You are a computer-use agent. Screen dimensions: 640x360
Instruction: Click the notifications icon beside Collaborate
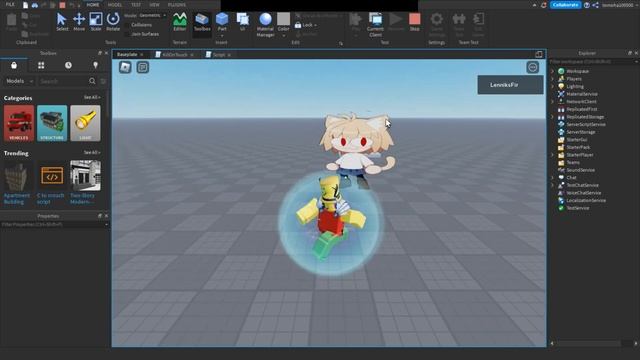coord(544,5)
